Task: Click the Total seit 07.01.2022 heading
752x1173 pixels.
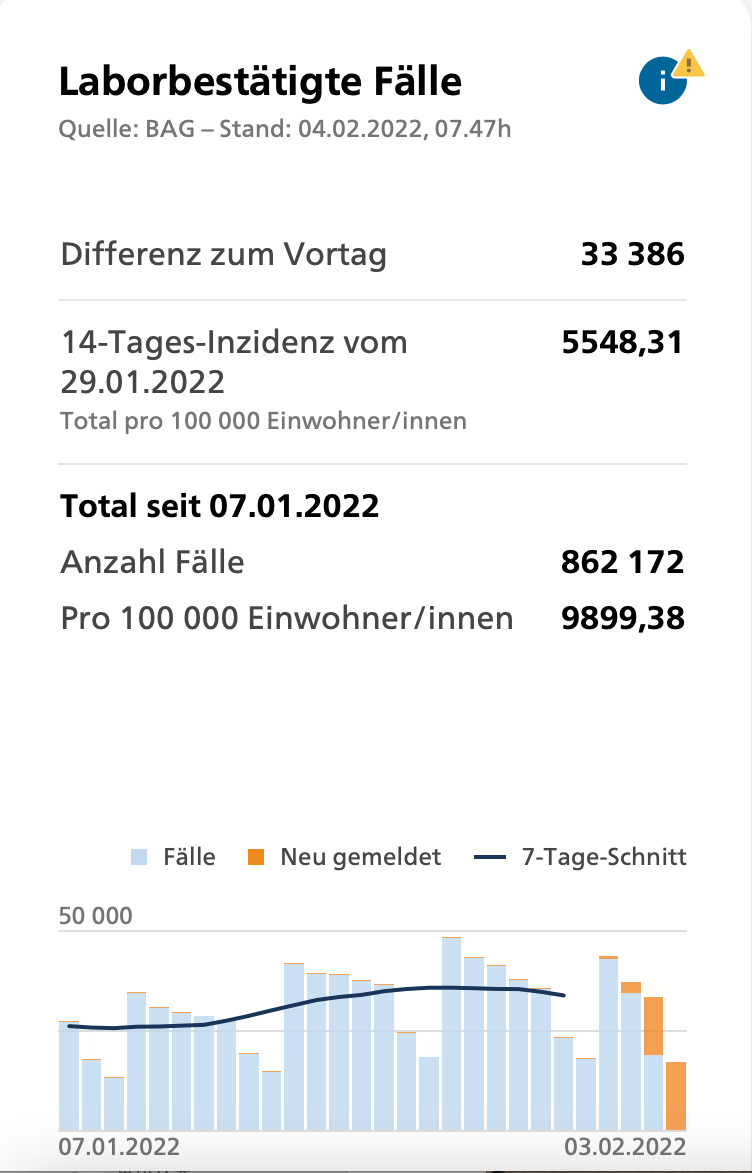Action: 219,506
